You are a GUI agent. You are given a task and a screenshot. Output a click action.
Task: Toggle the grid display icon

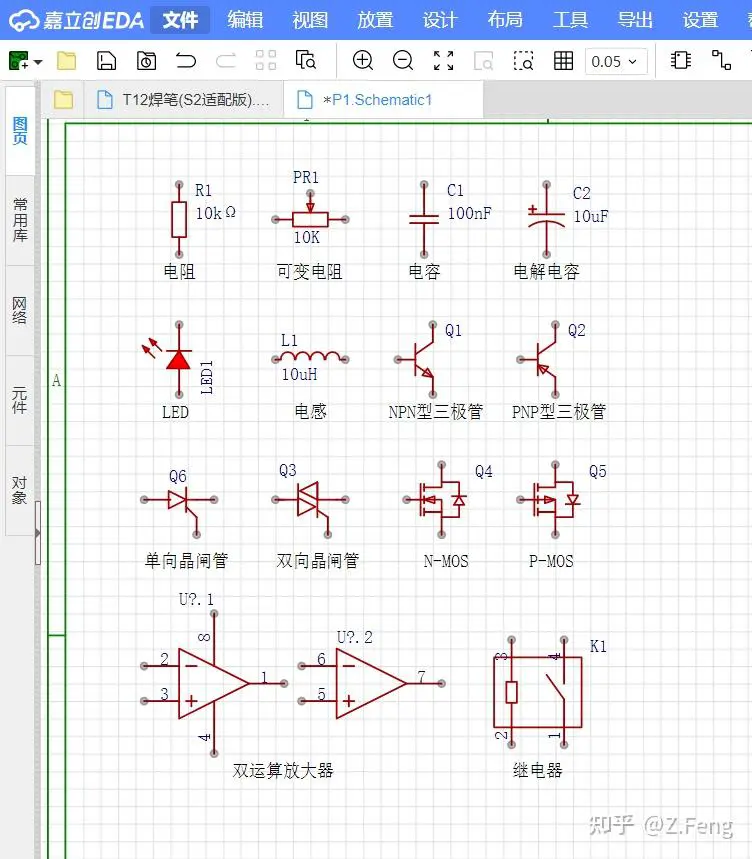tap(563, 61)
